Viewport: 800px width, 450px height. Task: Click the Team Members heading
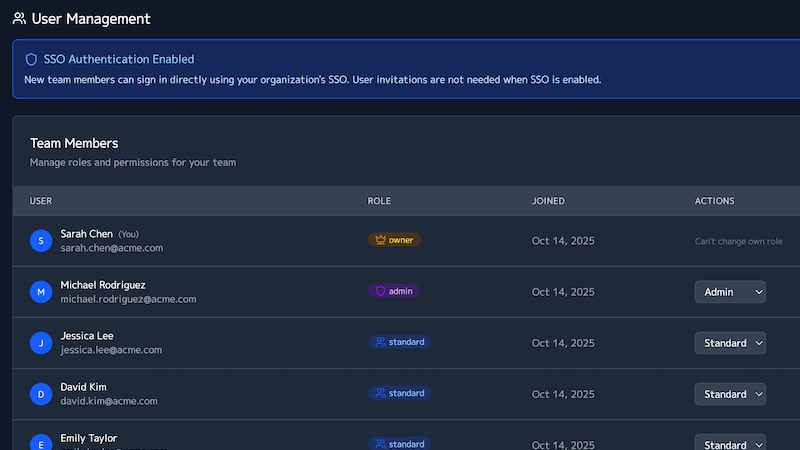pyautogui.click(x=74, y=143)
